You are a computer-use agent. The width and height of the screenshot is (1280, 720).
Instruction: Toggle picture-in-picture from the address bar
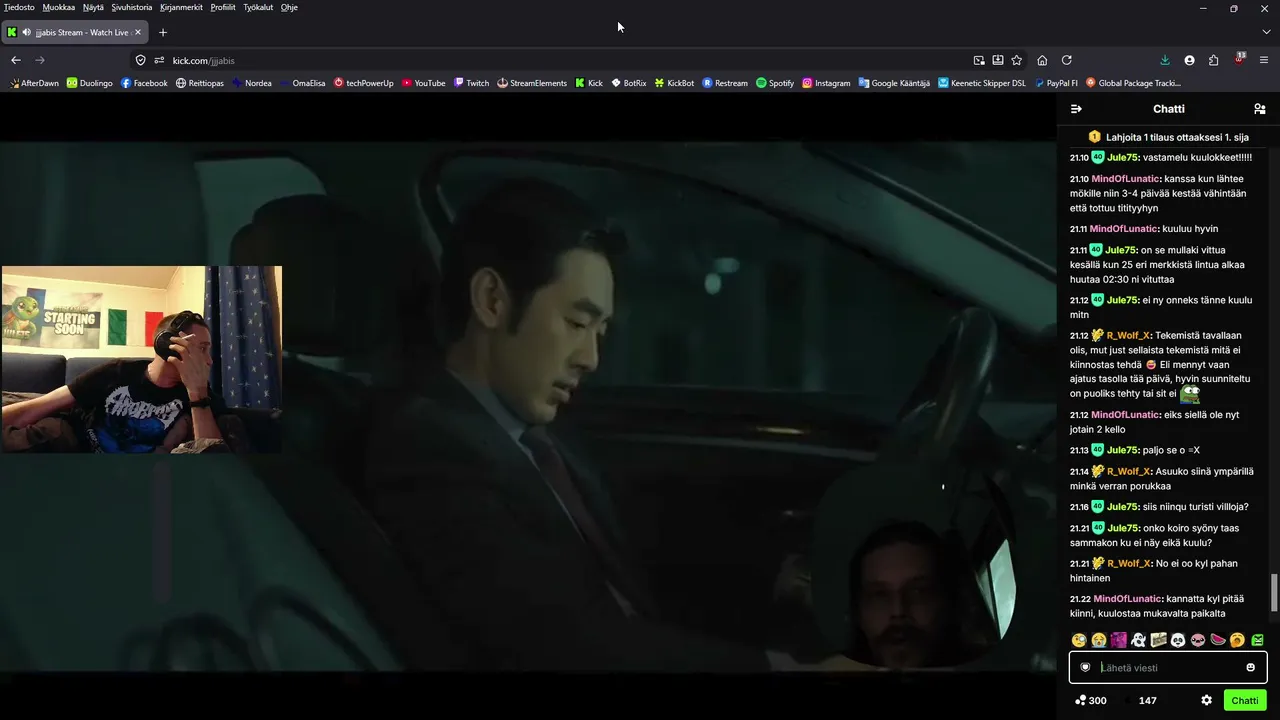[979, 60]
